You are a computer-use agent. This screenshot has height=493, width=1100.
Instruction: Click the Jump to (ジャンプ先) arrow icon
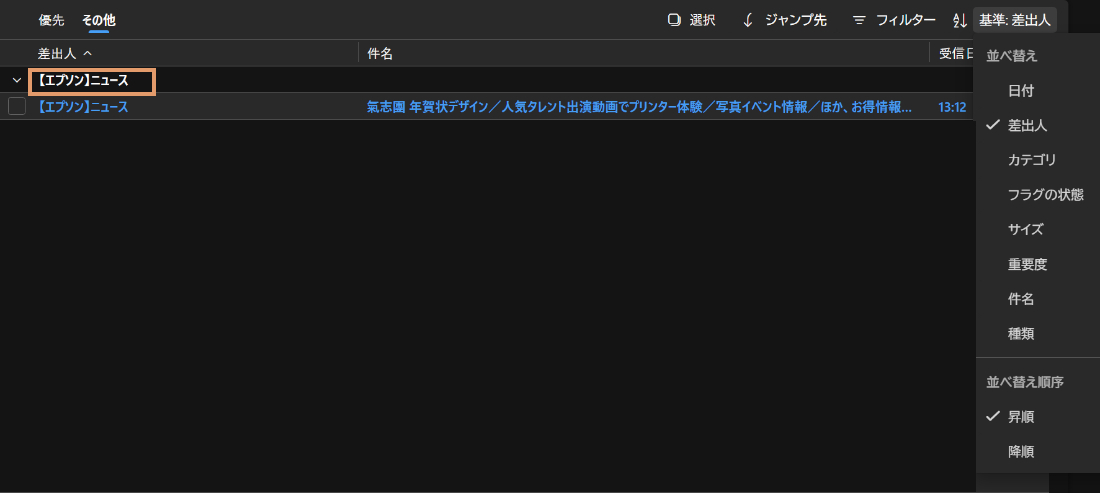point(748,20)
